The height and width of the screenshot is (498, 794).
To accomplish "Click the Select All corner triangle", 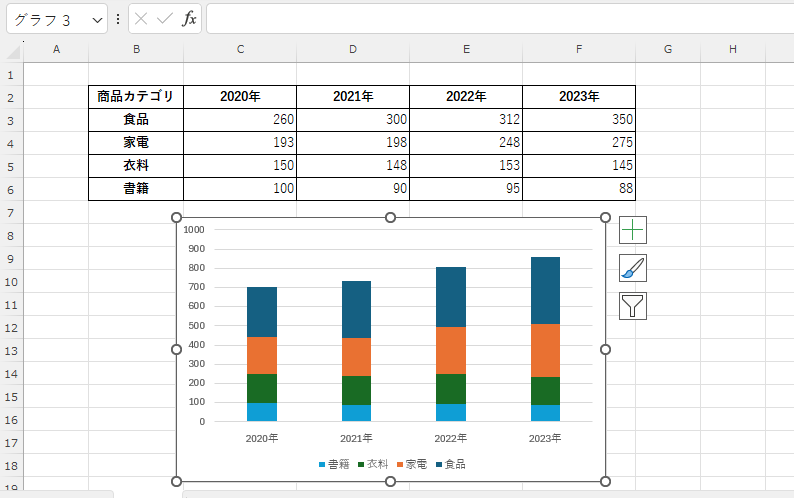I will (x=14, y=50).
